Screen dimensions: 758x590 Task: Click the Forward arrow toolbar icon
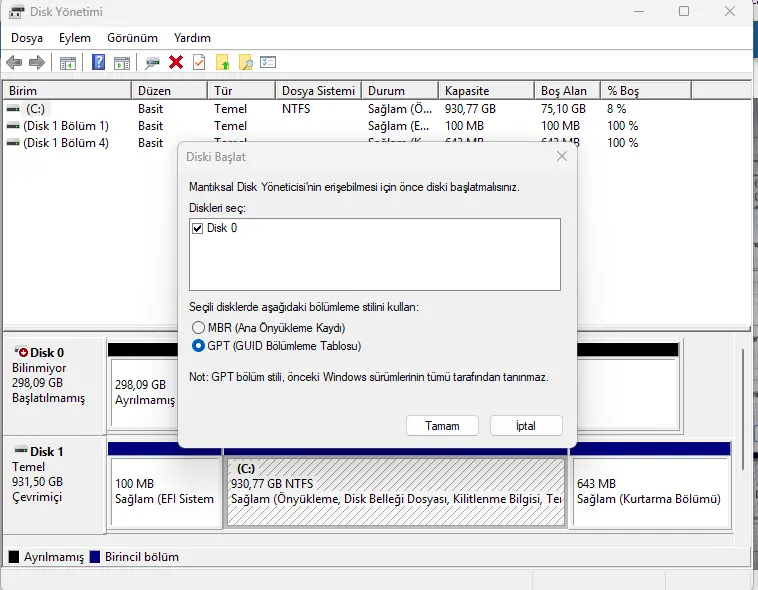coord(37,62)
